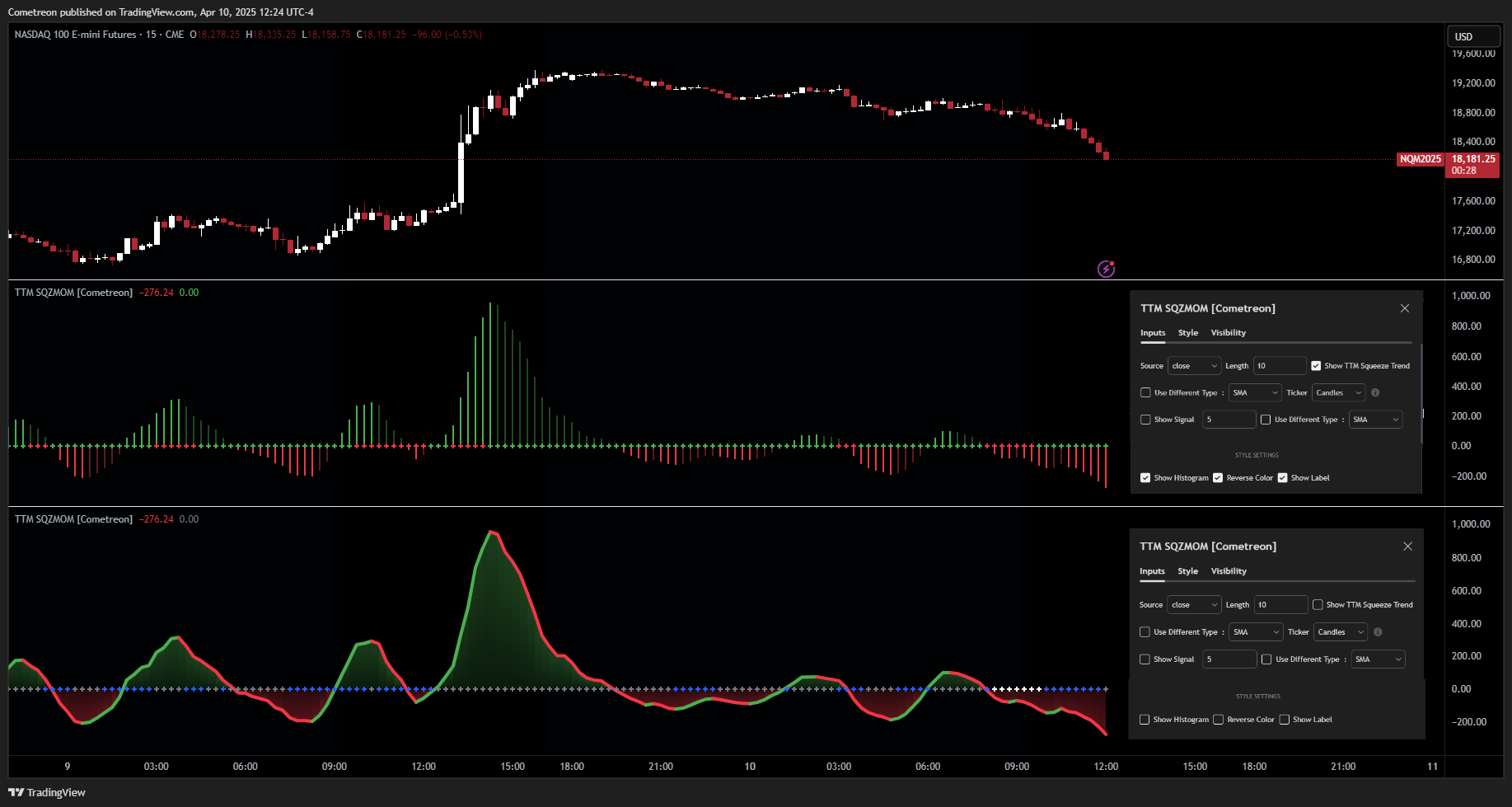Uncheck the checked Reverse Color checkbox

point(1218,478)
